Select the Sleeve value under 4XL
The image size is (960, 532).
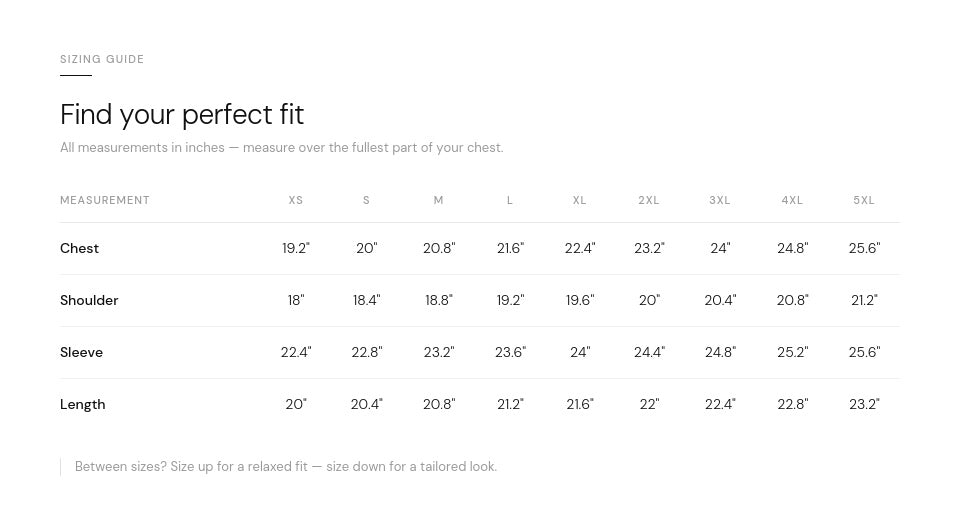pos(792,352)
